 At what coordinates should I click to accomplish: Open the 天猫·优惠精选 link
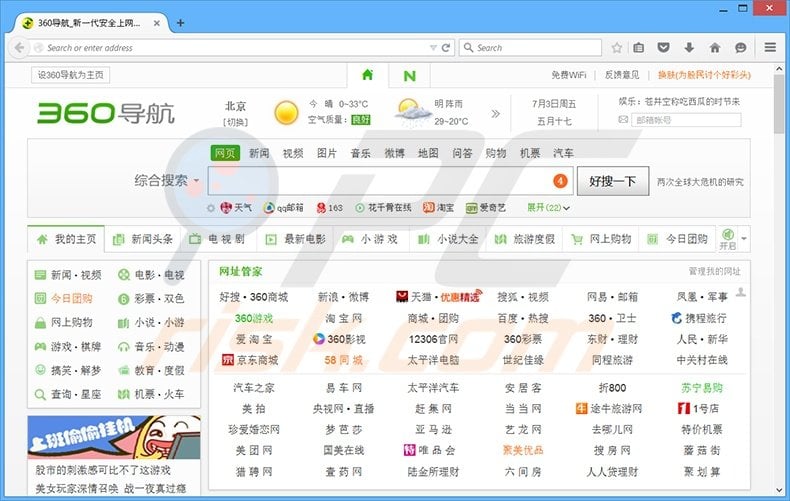[x=438, y=296]
